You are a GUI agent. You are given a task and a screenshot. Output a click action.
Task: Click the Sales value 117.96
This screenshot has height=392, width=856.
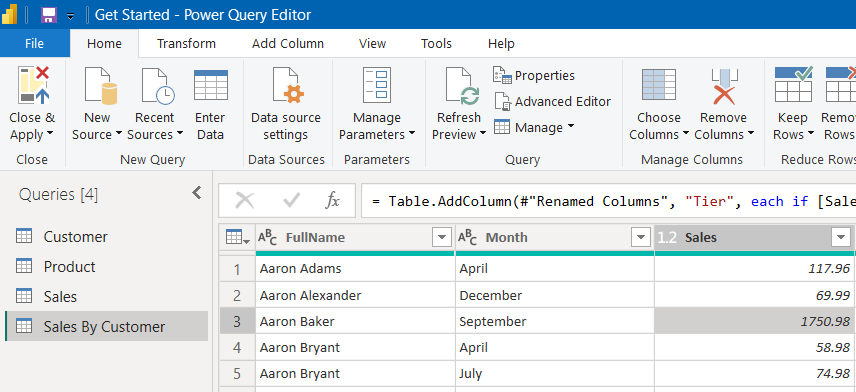click(754, 269)
